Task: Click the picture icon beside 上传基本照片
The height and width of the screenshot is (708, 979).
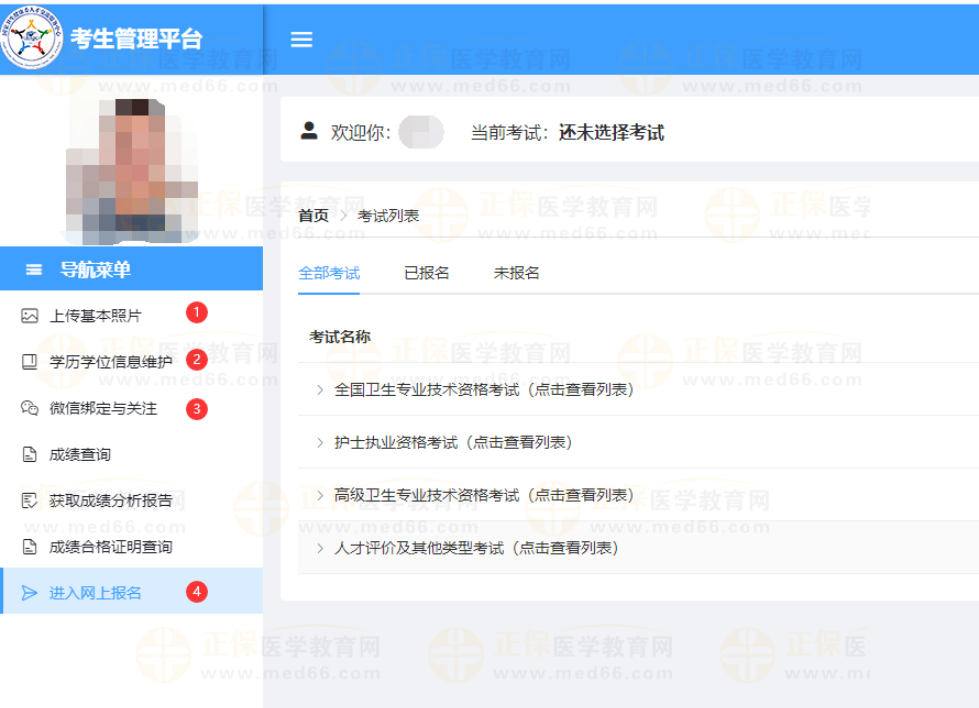Action: [x=29, y=316]
